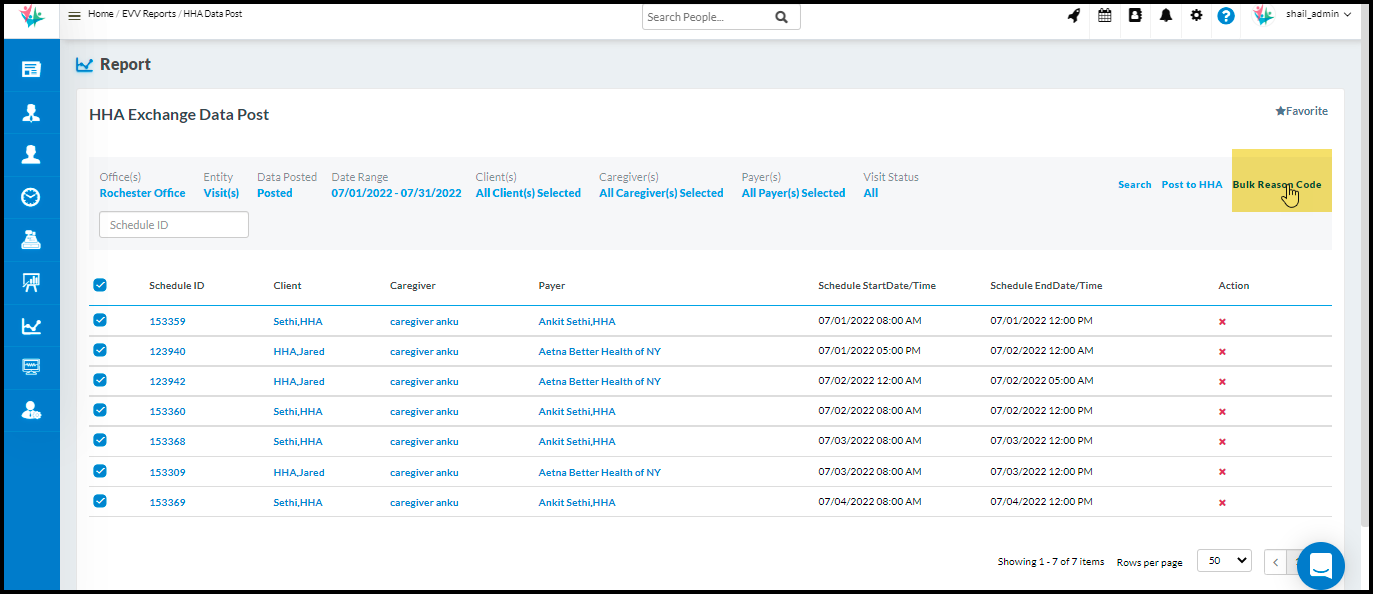
Task: Open the clock icon in left sidebar
Action: 31,197
